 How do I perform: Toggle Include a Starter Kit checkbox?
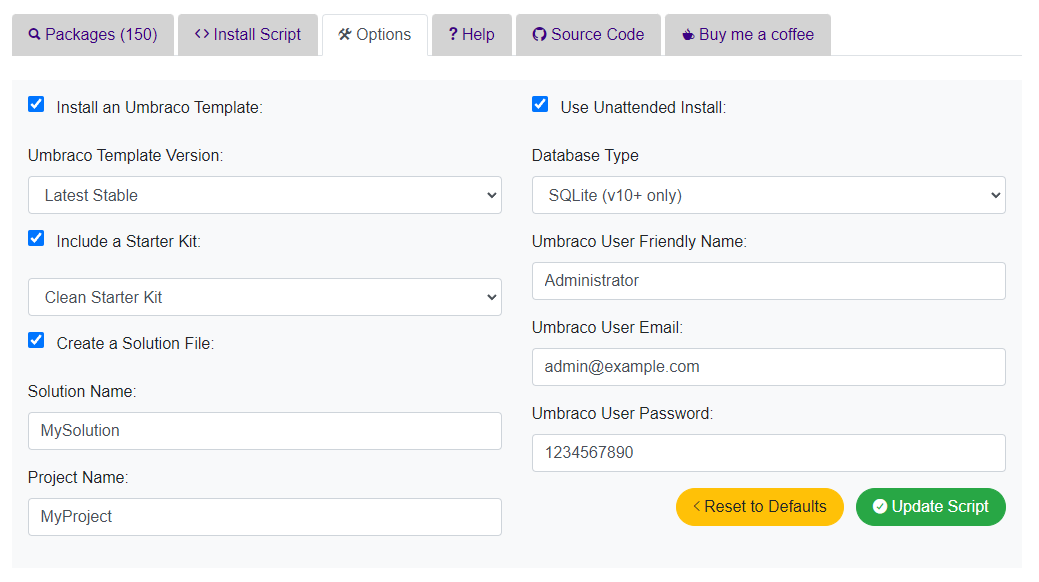tap(36, 238)
